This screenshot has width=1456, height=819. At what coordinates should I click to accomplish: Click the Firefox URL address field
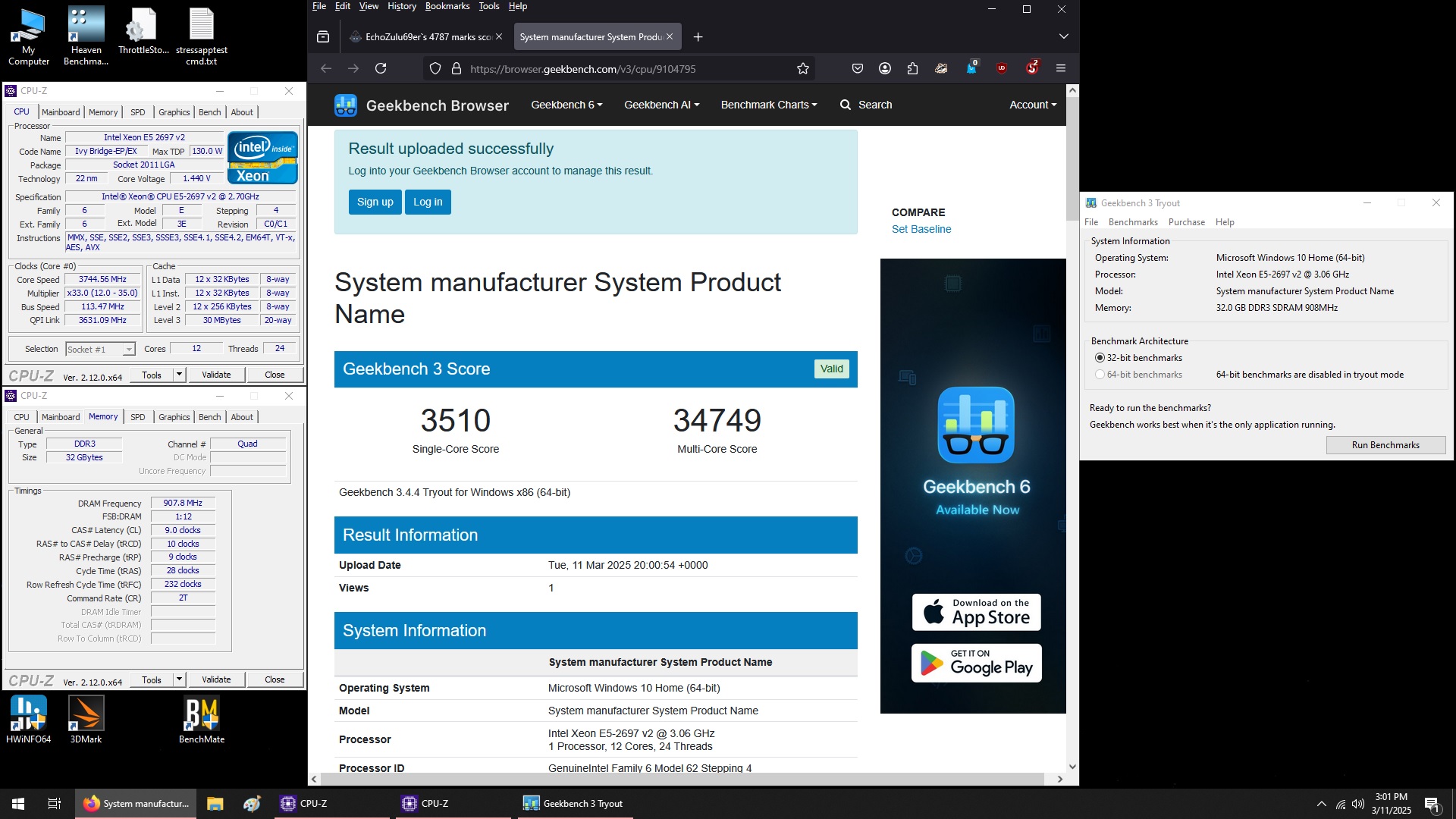point(618,68)
